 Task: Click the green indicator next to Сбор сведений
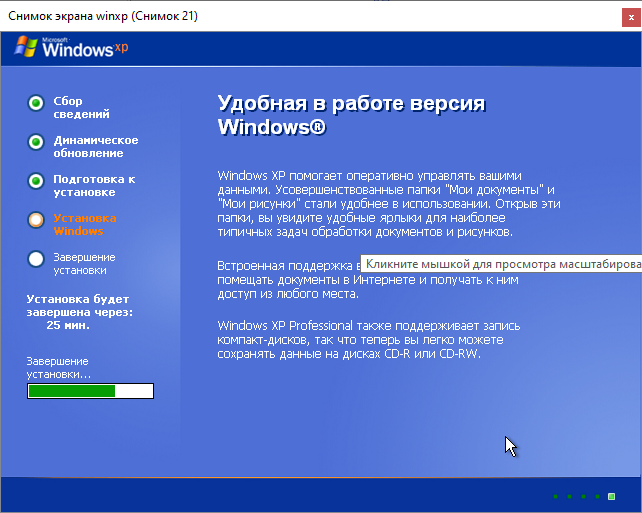click(36, 103)
